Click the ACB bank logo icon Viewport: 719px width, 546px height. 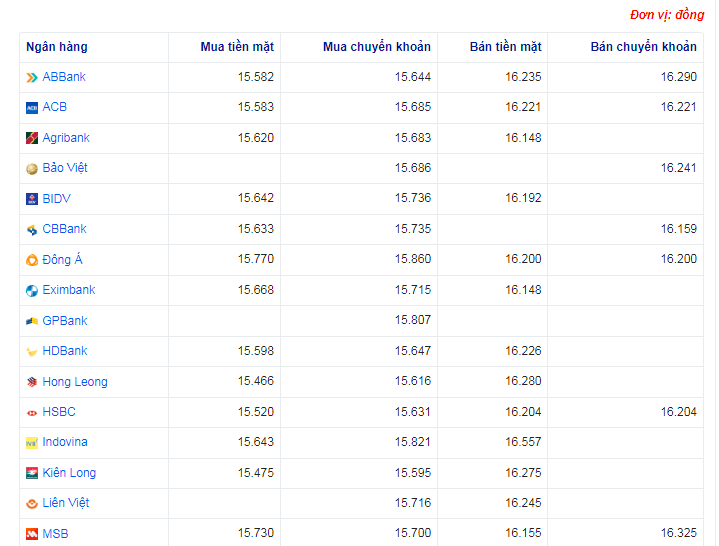tap(32, 108)
